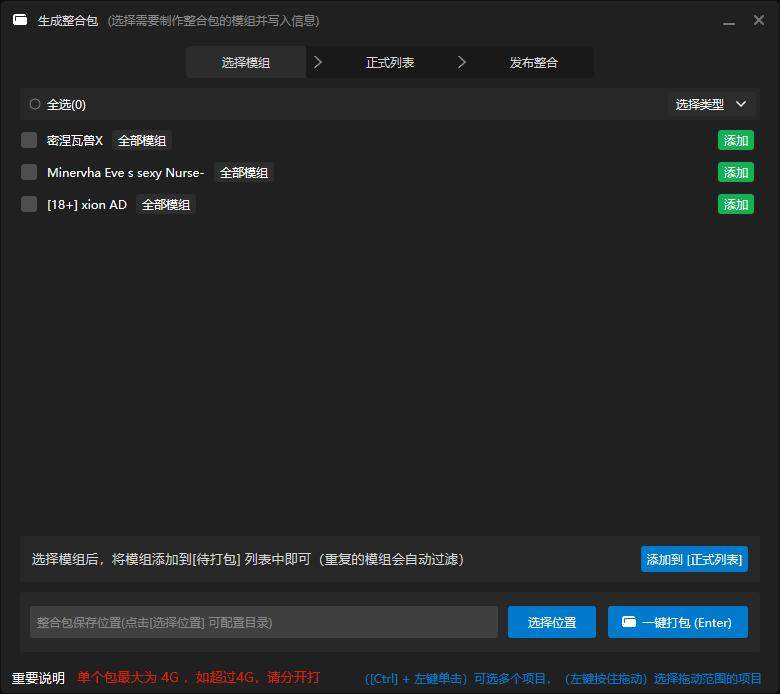Viewport: 780px width, 694px height.
Task: Check the Minervha Eve s sexy Nurse- checkbox
Action: click(x=29, y=172)
